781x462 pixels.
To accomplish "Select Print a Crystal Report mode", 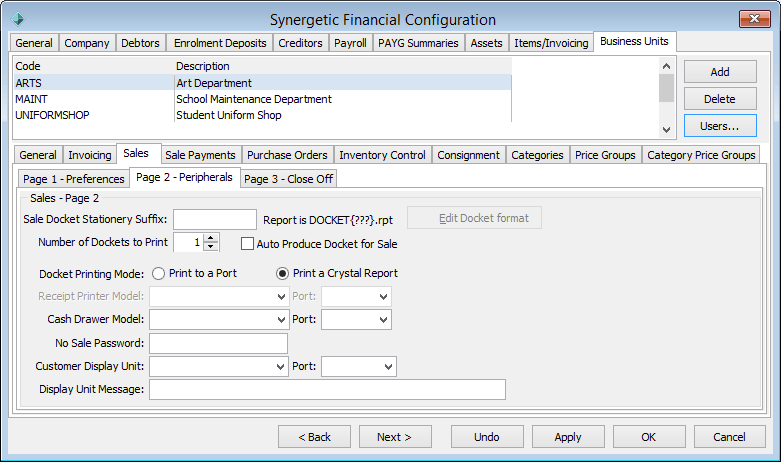I will [x=282, y=273].
